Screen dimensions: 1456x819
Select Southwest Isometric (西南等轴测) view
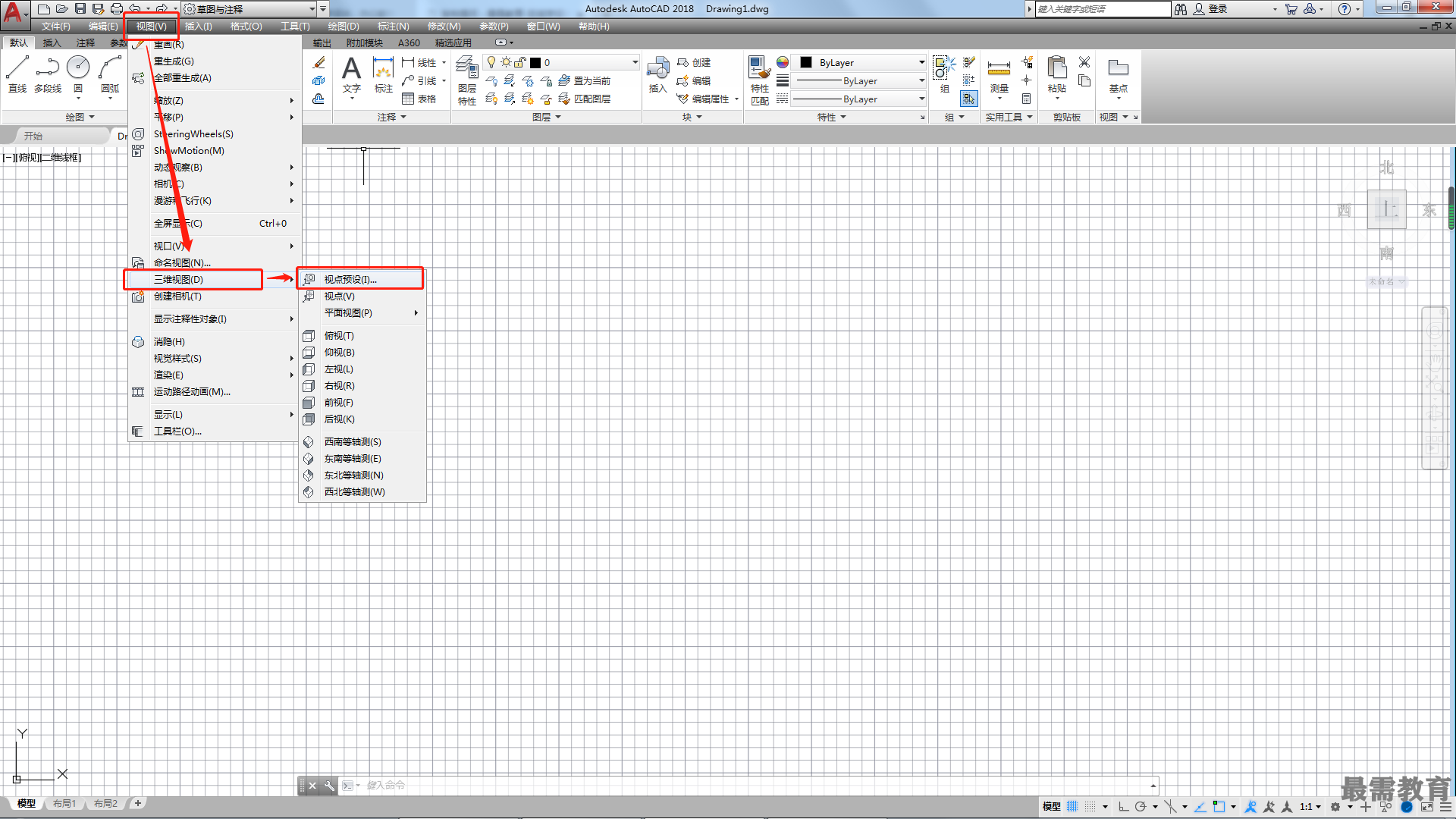[x=353, y=441]
